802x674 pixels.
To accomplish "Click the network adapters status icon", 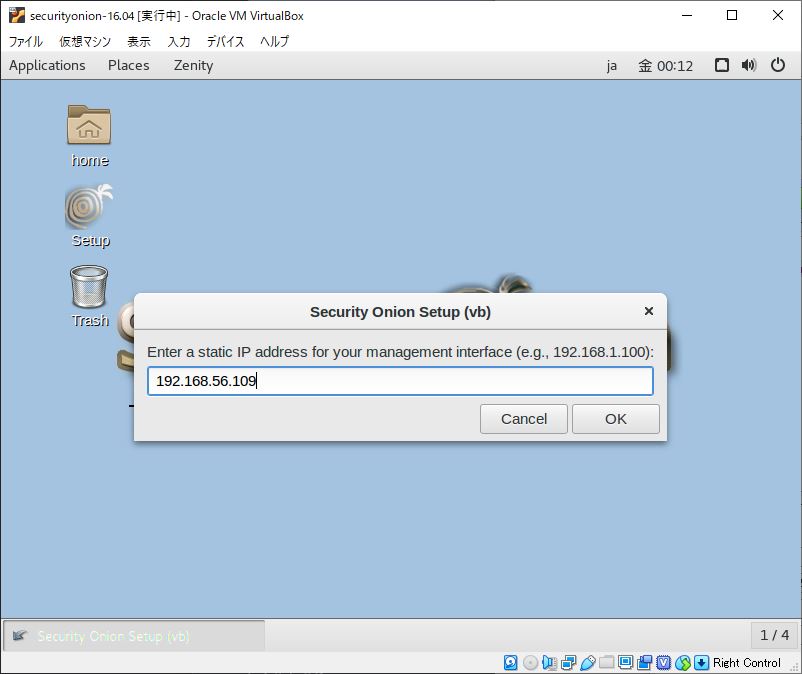I will [x=568, y=663].
